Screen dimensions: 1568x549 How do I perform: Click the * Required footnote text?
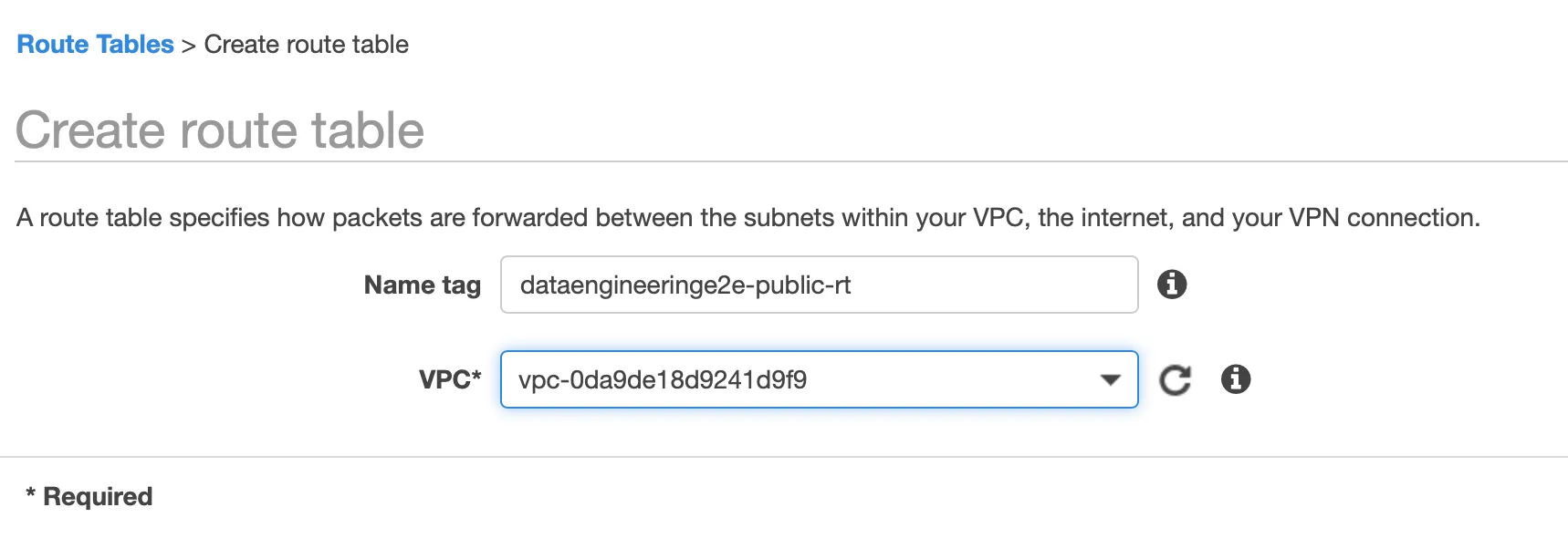(89, 497)
